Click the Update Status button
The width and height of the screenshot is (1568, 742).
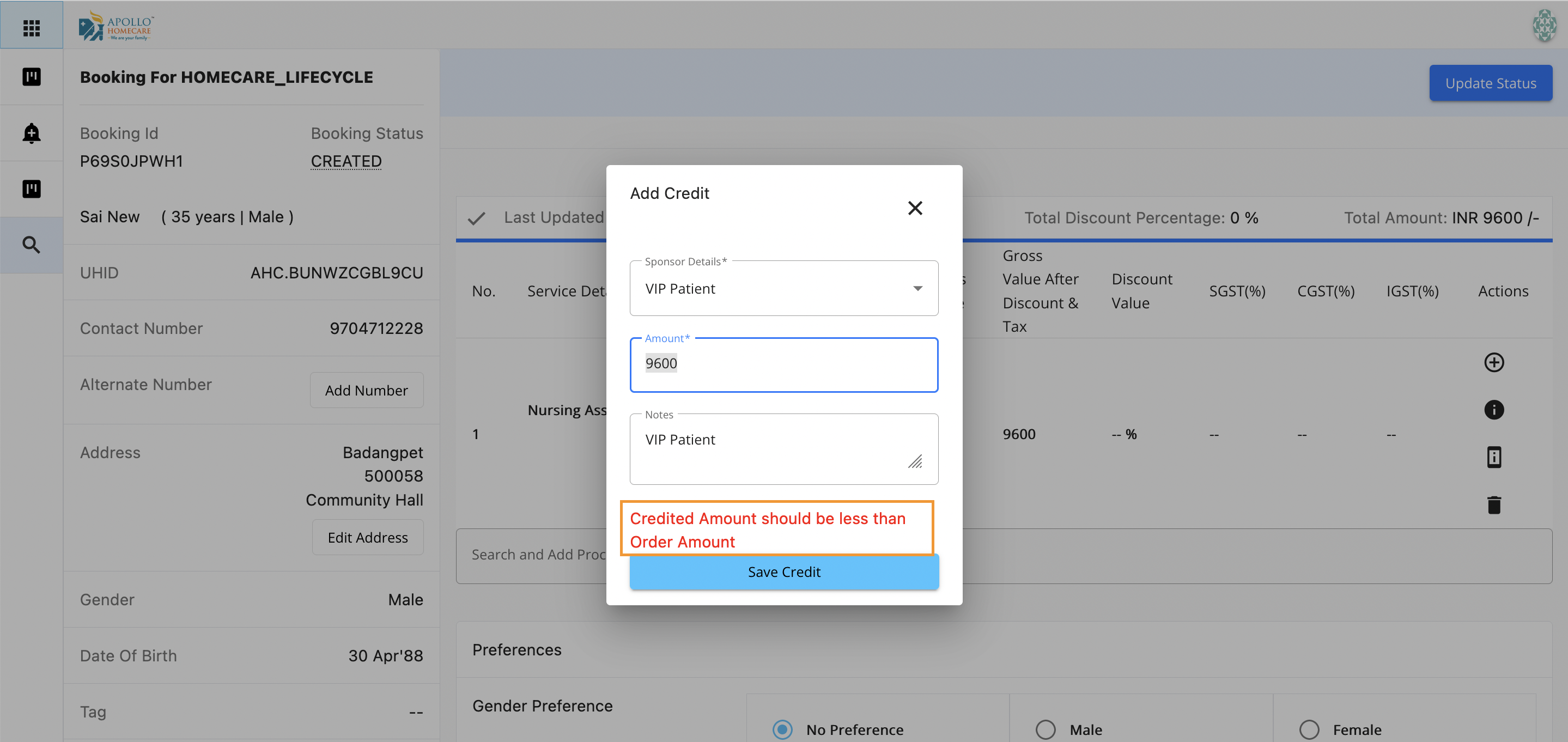click(1490, 83)
